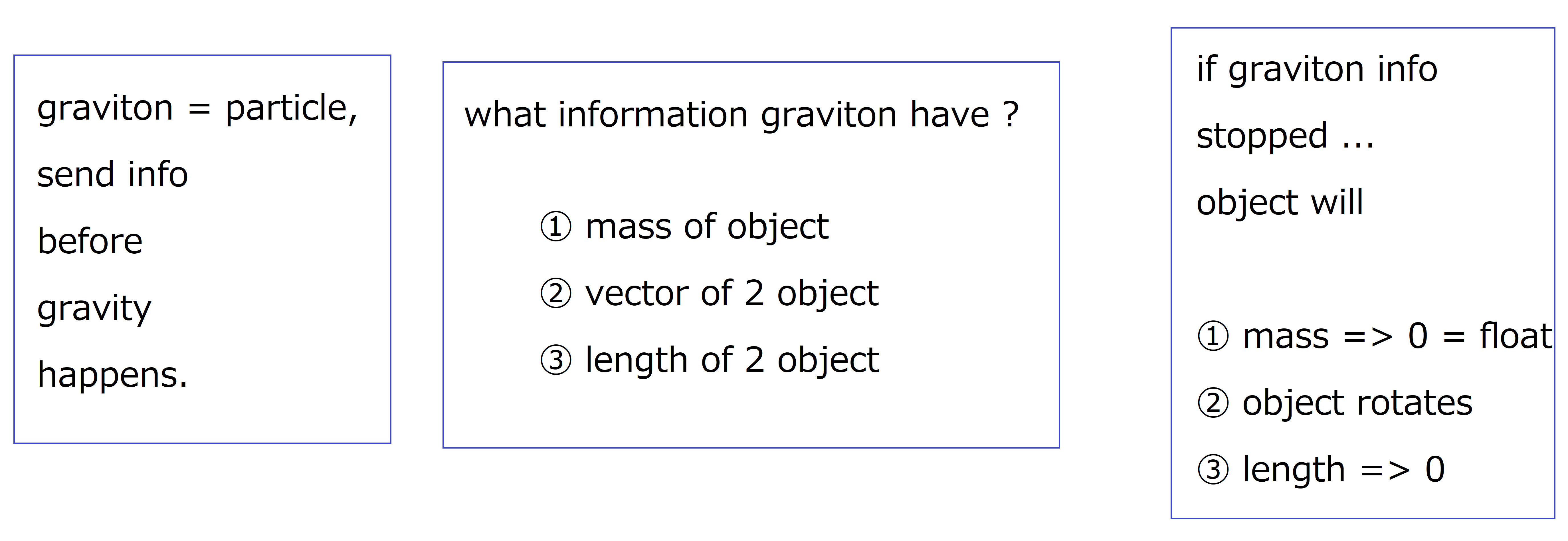Click the 'object will' text line
Image resolution: width=1568 pixels, height=541 pixels.
click(x=1280, y=203)
